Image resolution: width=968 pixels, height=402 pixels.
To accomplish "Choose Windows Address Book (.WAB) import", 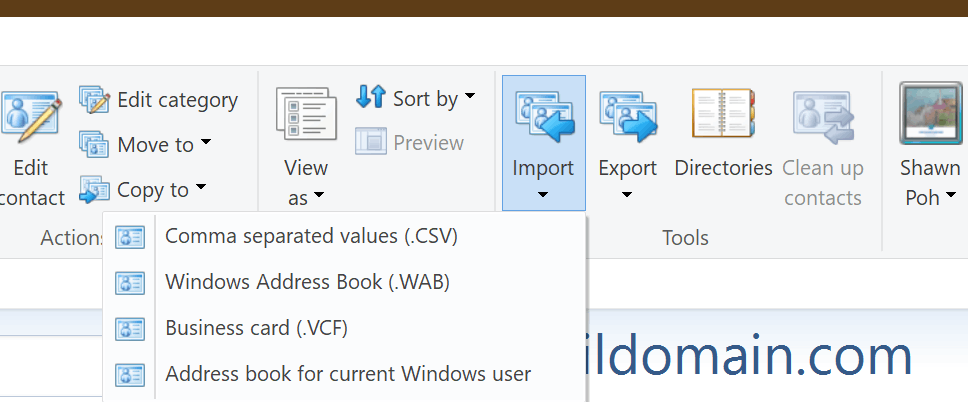I will [344, 282].
